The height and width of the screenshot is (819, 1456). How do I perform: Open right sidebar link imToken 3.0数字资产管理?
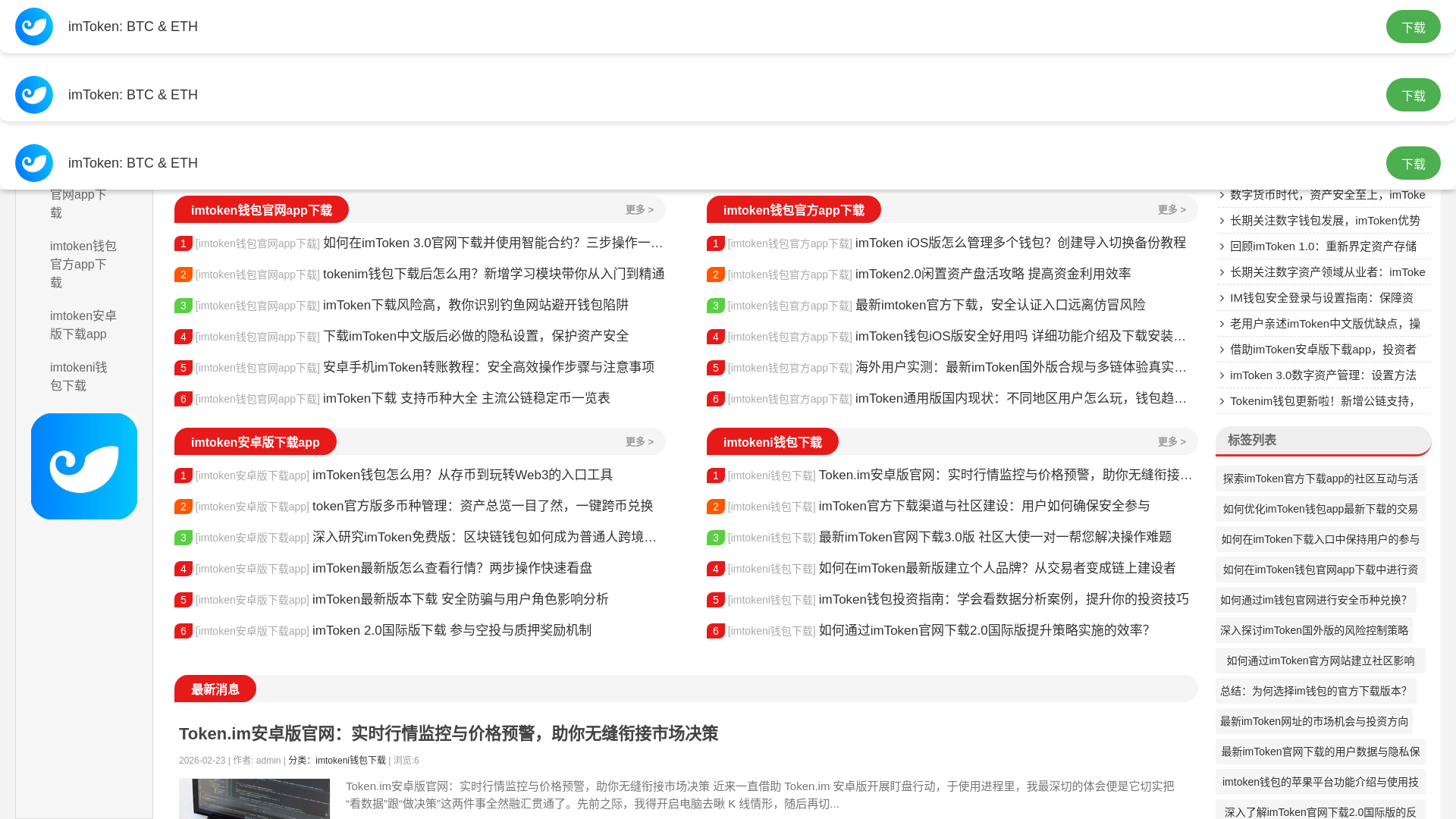click(1323, 375)
